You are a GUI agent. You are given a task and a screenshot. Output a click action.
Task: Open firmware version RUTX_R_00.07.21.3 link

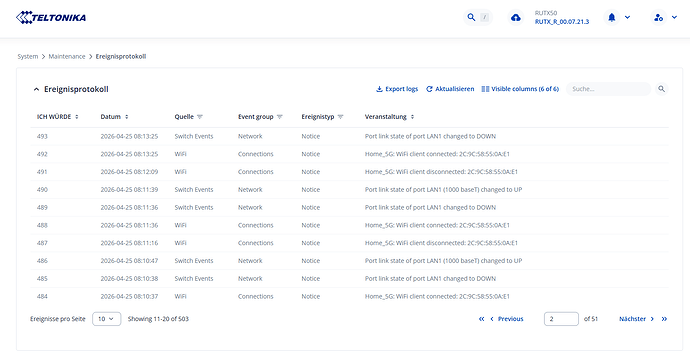pyautogui.click(x=562, y=22)
